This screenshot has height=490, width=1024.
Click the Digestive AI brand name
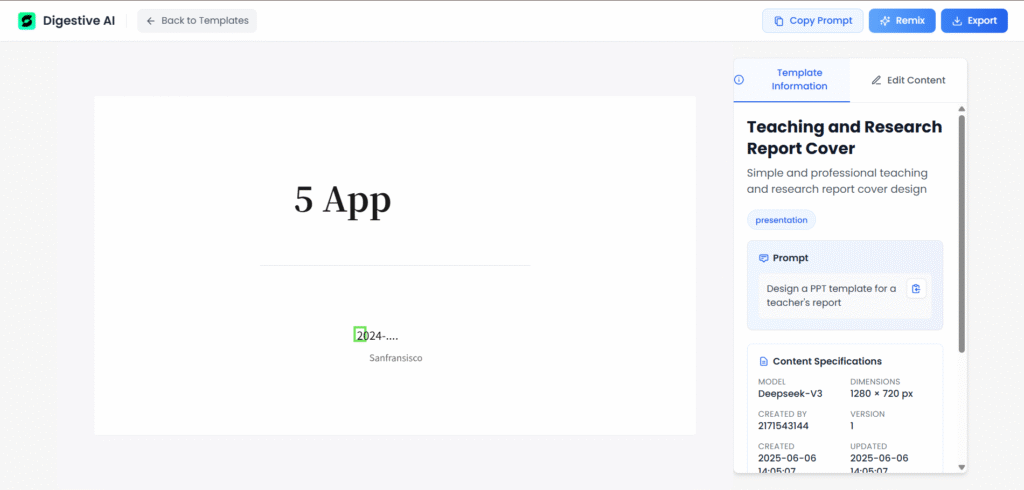point(79,21)
